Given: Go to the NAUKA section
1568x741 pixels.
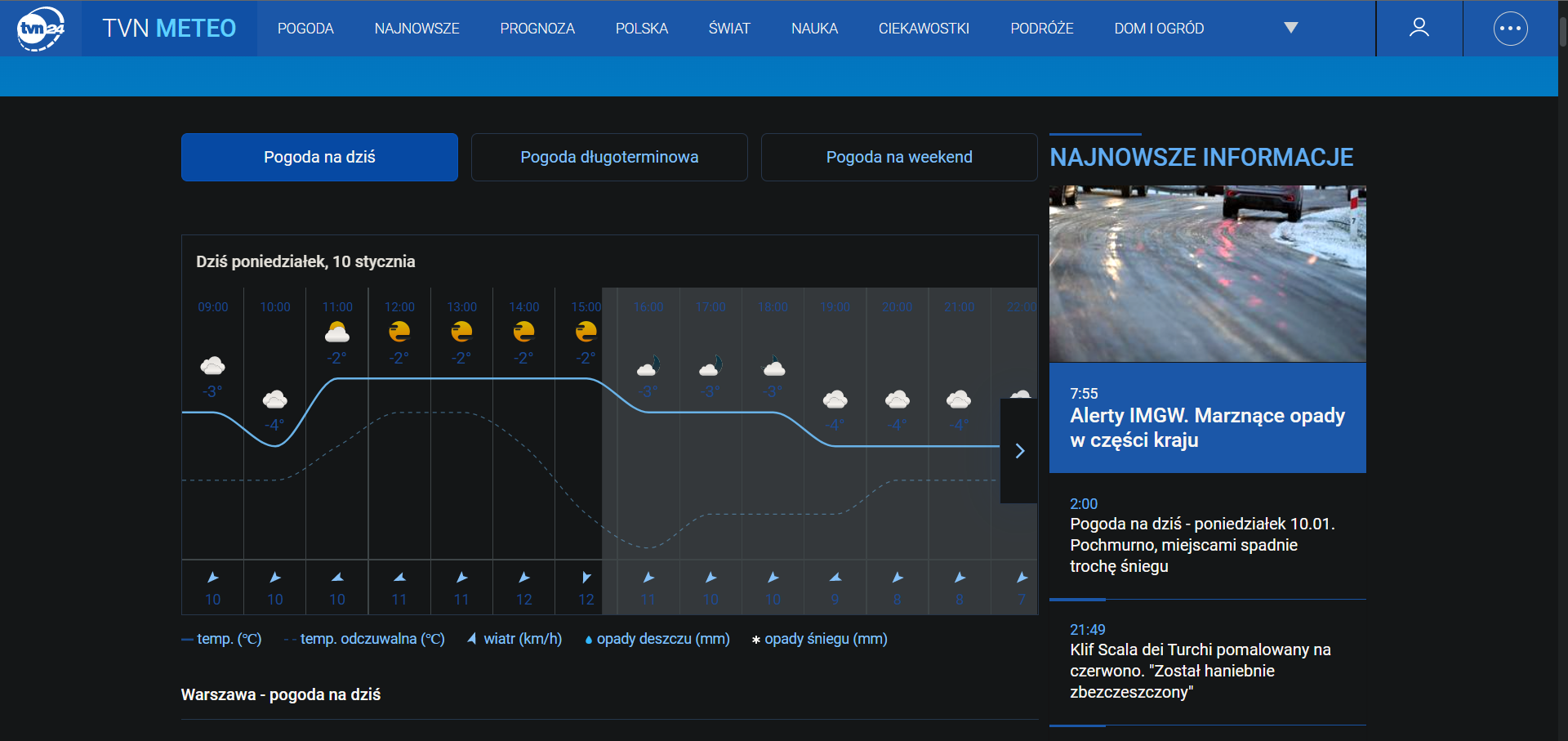Looking at the screenshot, I should (x=814, y=29).
